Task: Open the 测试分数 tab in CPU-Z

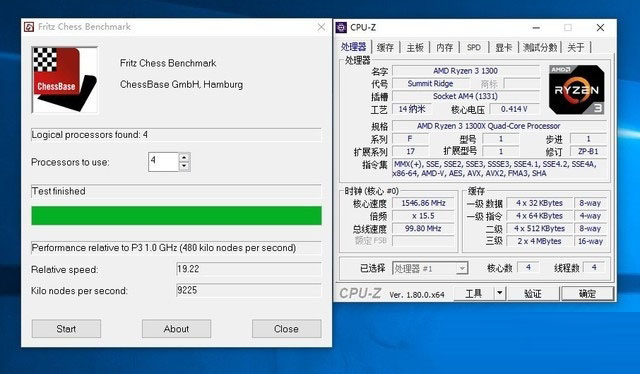Action: pyautogui.click(x=540, y=48)
